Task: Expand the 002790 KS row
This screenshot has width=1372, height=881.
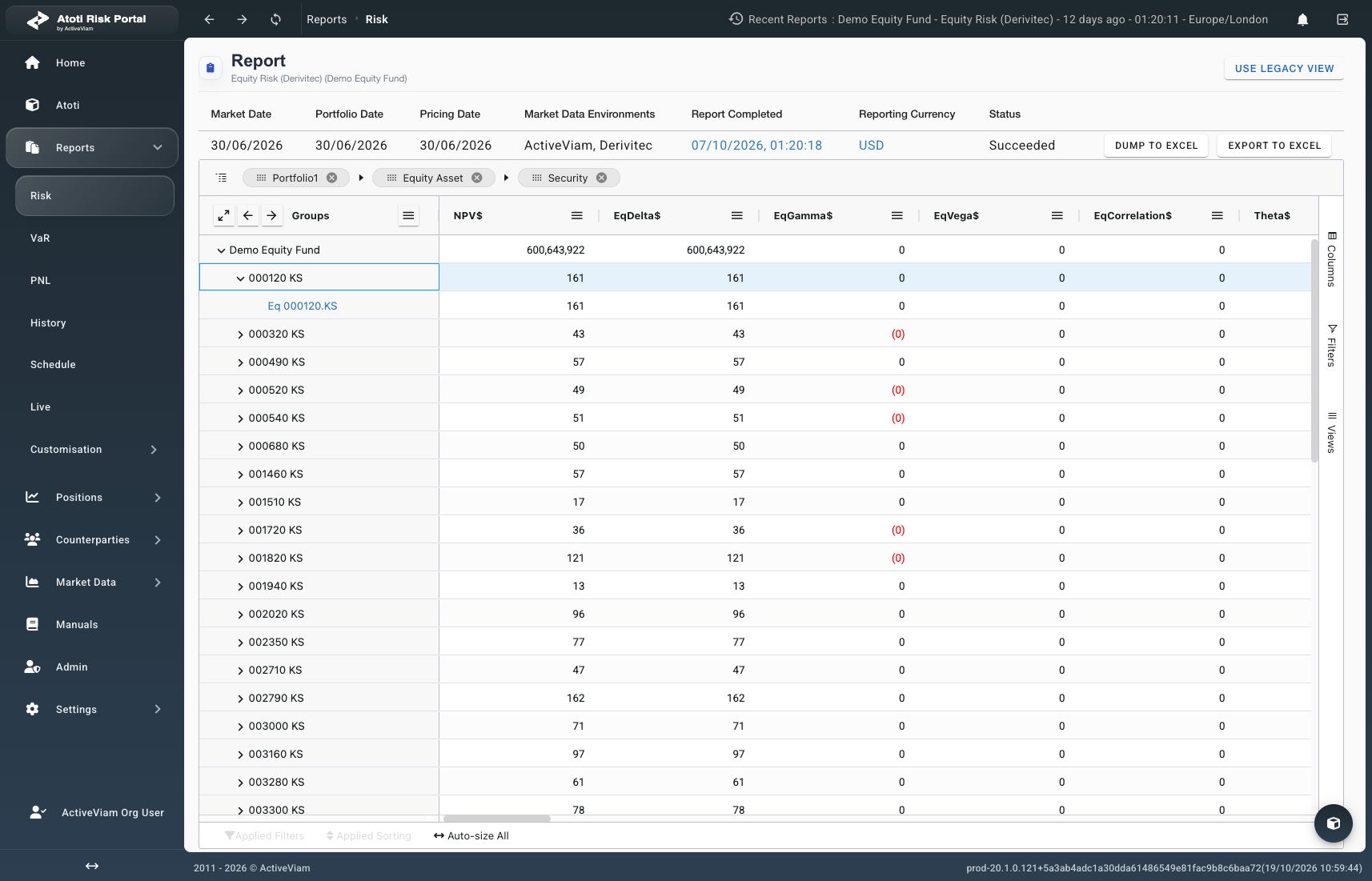Action: pyautogui.click(x=240, y=699)
